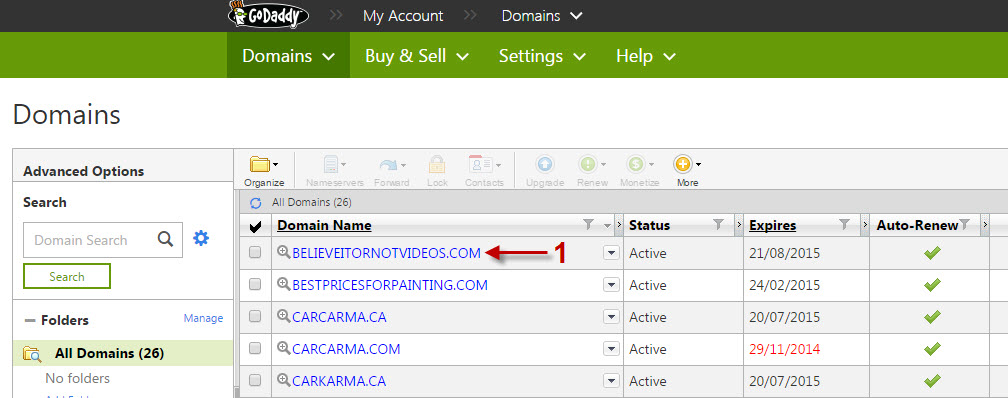Sort by Domain Name column header
The width and height of the screenshot is (1008, 398).
(x=324, y=226)
